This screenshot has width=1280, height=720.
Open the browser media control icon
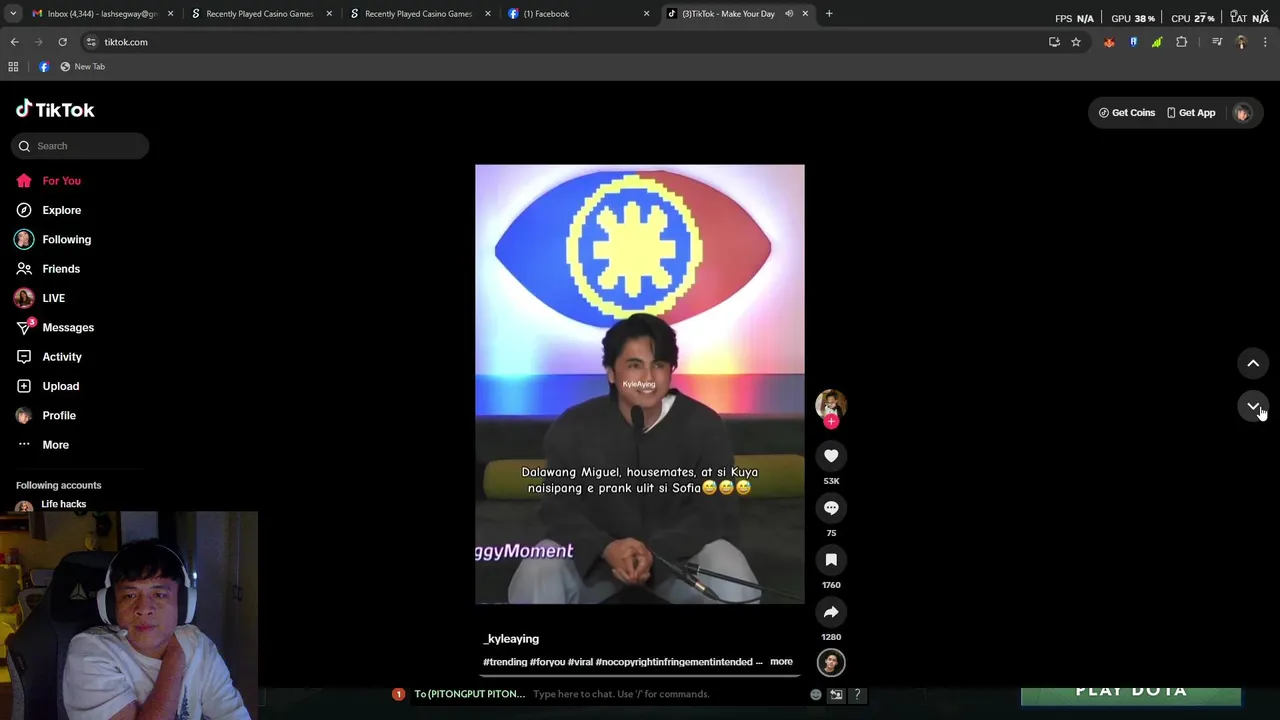[x=1217, y=42]
